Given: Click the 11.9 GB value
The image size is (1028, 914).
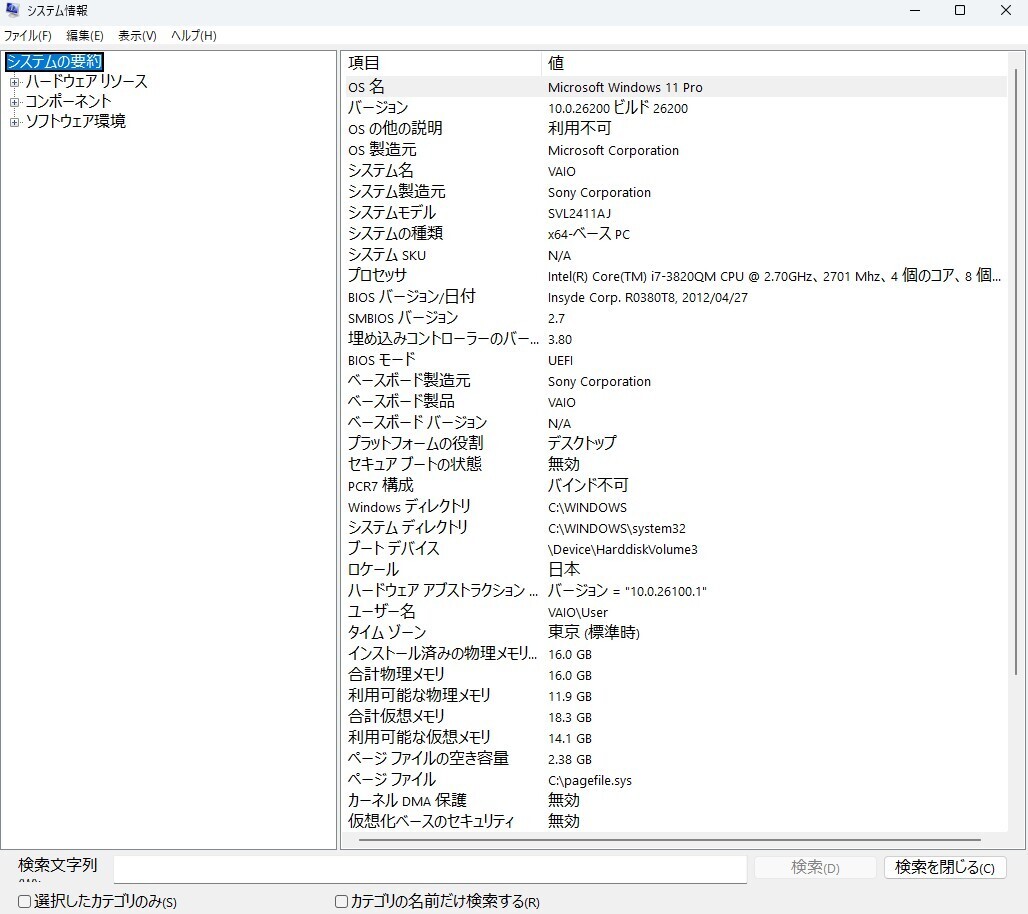Looking at the screenshot, I should click(570, 696).
